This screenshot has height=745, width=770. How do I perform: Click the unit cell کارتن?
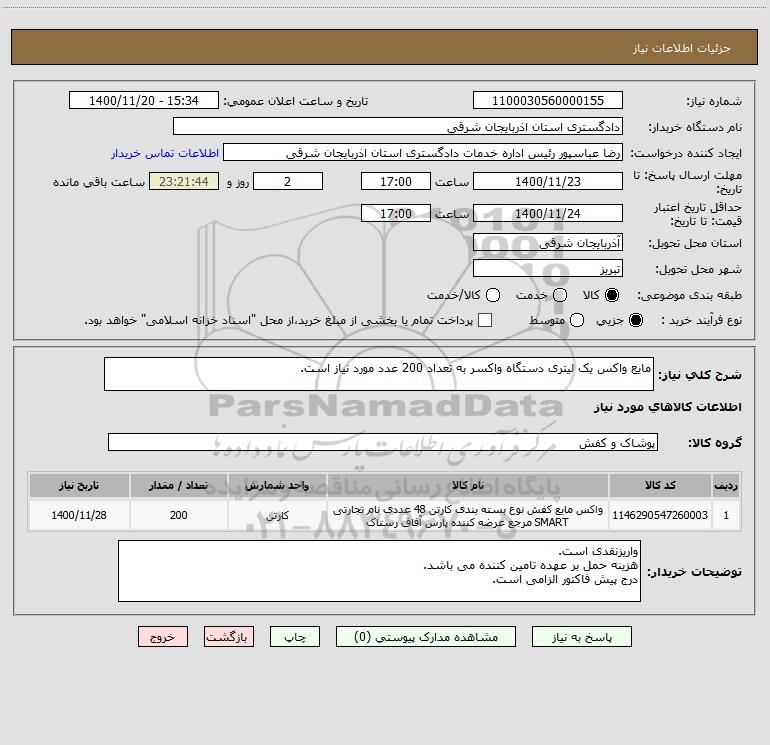277,515
